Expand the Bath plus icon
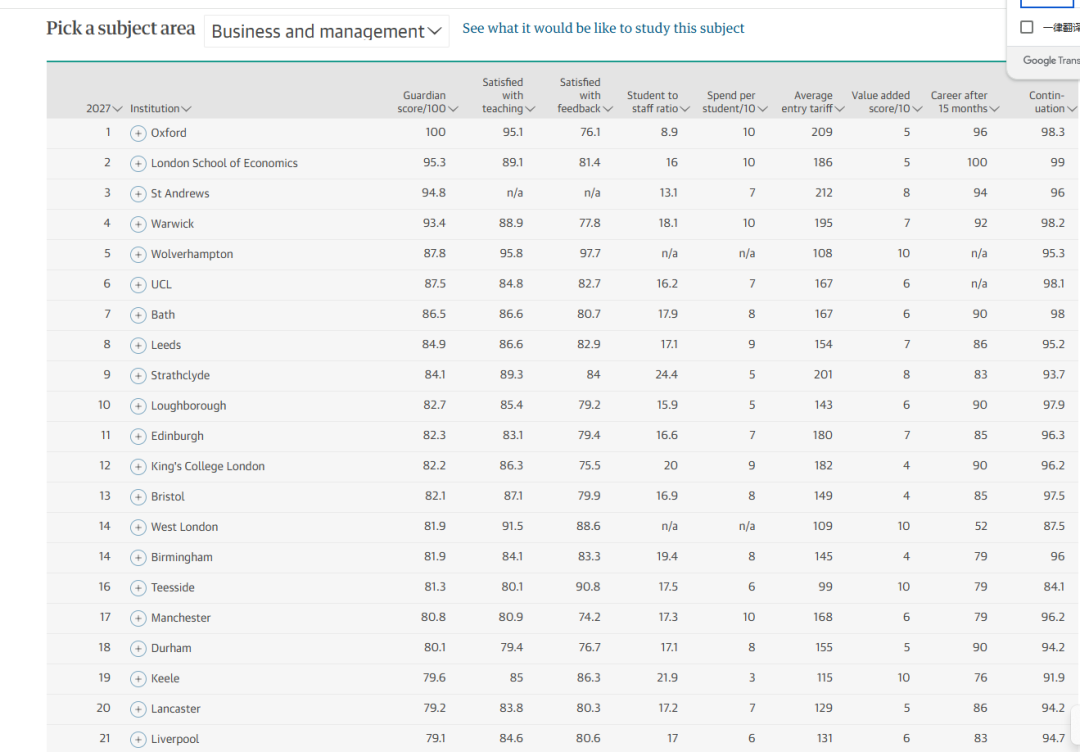Viewport: 1080px width, 752px height. 138,315
